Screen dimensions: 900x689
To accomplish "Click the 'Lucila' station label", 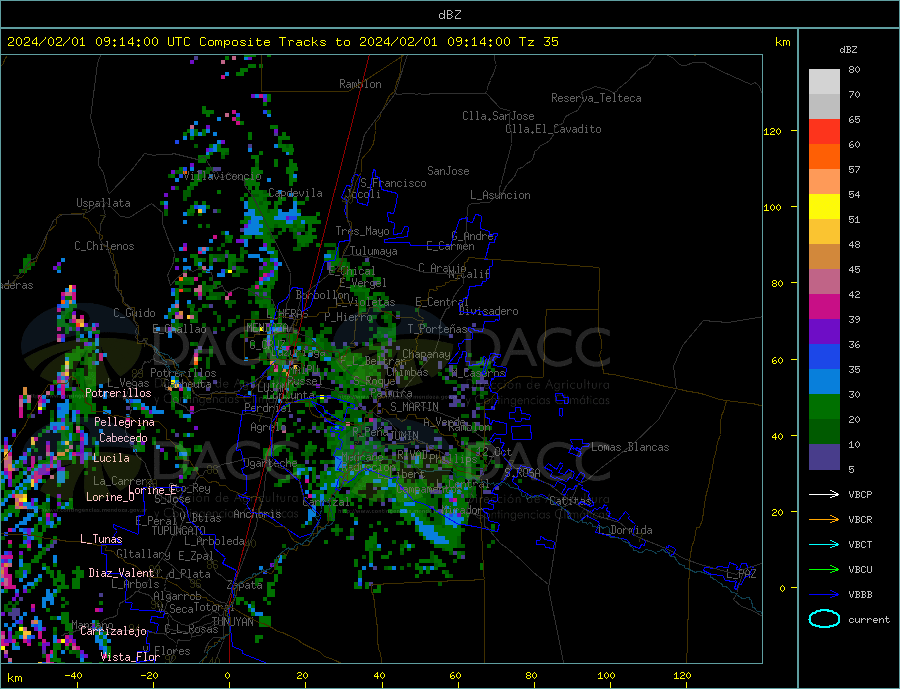I will point(111,458).
